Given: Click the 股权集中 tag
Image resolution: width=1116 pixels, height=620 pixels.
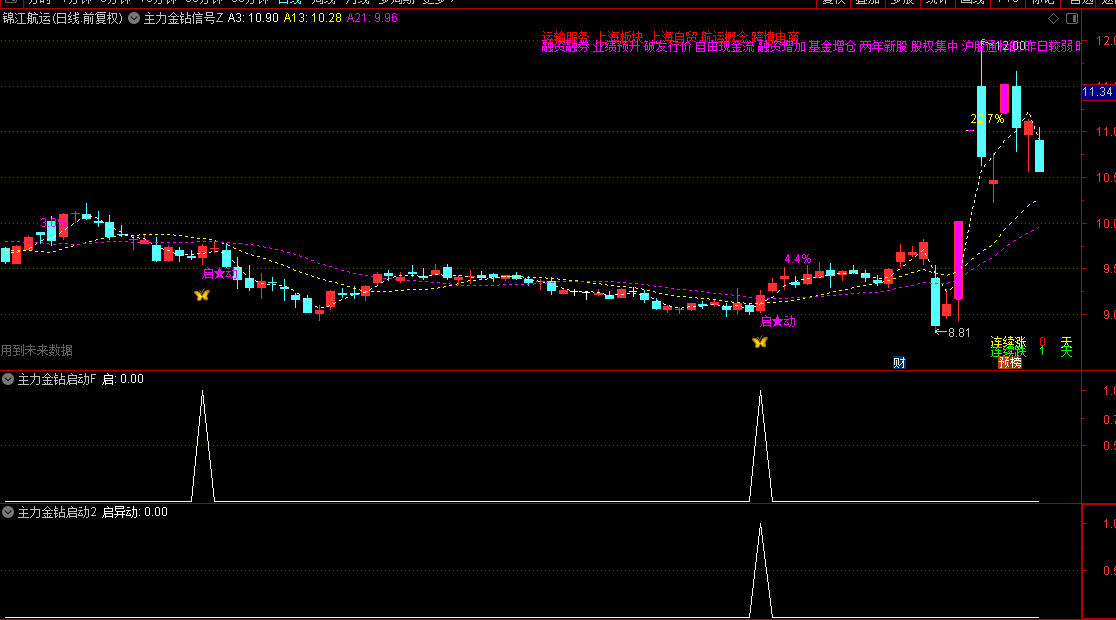Looking at the screenshot, I should click(x=935, y=47).
